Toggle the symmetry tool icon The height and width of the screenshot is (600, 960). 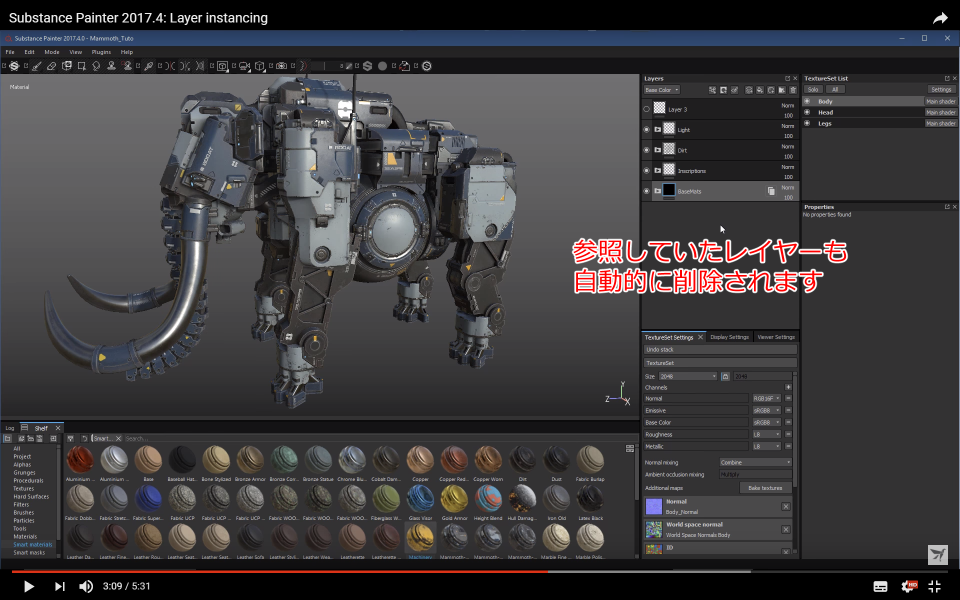(170, 66)
